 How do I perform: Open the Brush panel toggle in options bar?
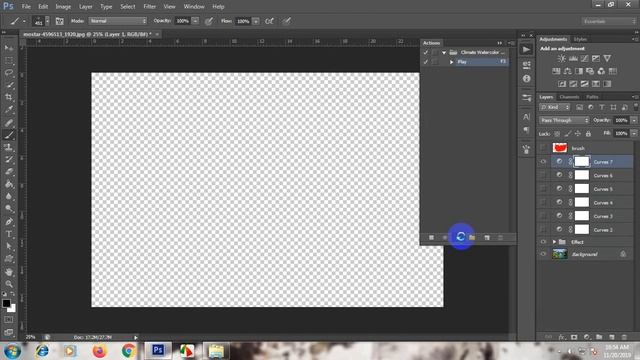point(60,21)
